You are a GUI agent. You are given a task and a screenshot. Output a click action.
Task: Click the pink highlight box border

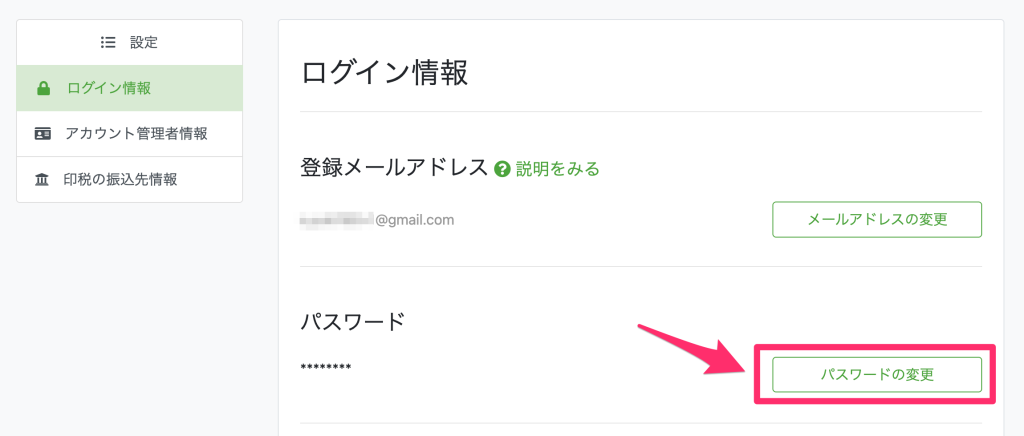pyautogui.click(x=875, y=347)
